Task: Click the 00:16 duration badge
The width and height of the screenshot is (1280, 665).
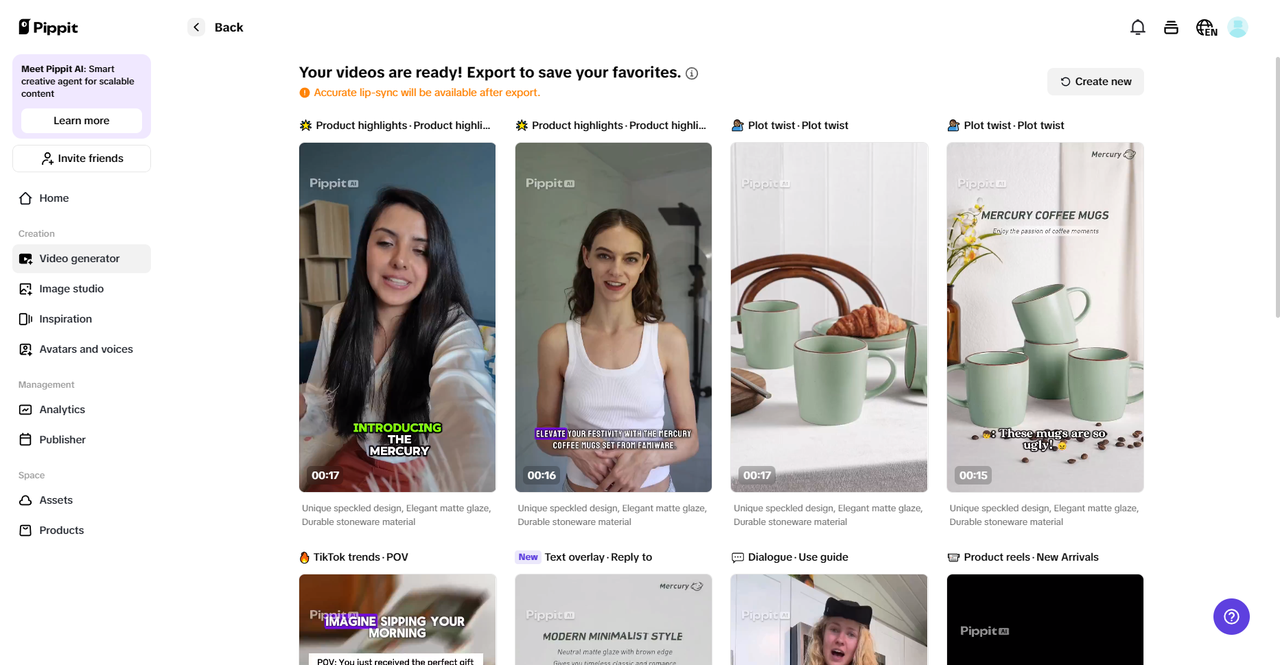Action: pyautogui.click(x=541, y=475)
